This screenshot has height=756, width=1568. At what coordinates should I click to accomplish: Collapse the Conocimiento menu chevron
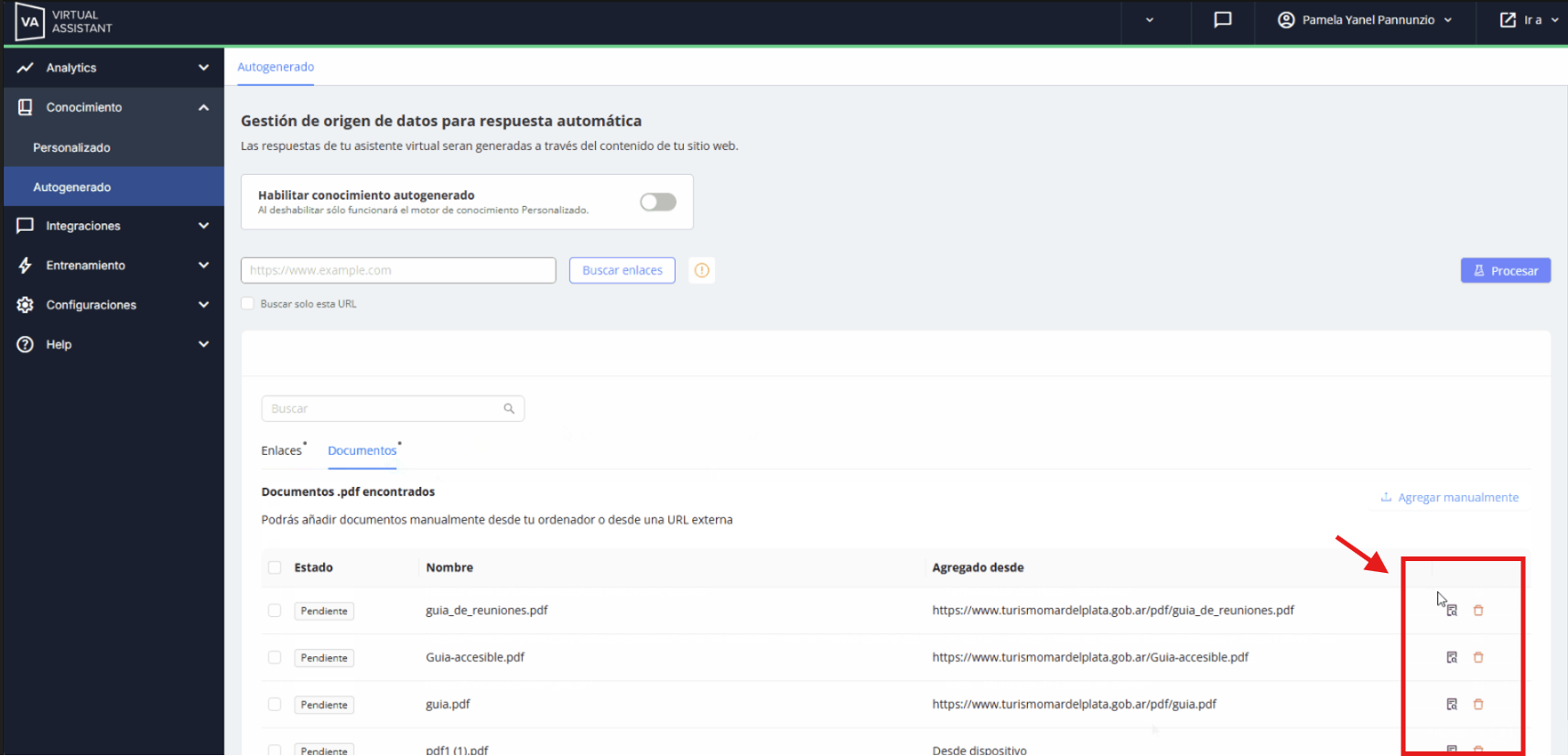[x=203, y=107]
